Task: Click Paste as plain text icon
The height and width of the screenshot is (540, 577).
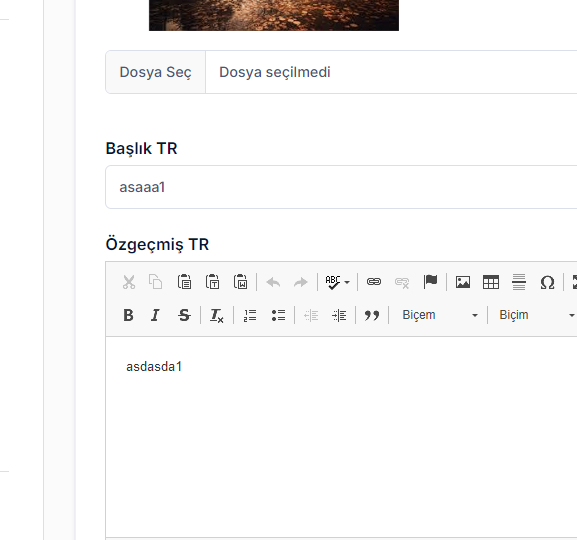Action: click(x=212, y=282)
